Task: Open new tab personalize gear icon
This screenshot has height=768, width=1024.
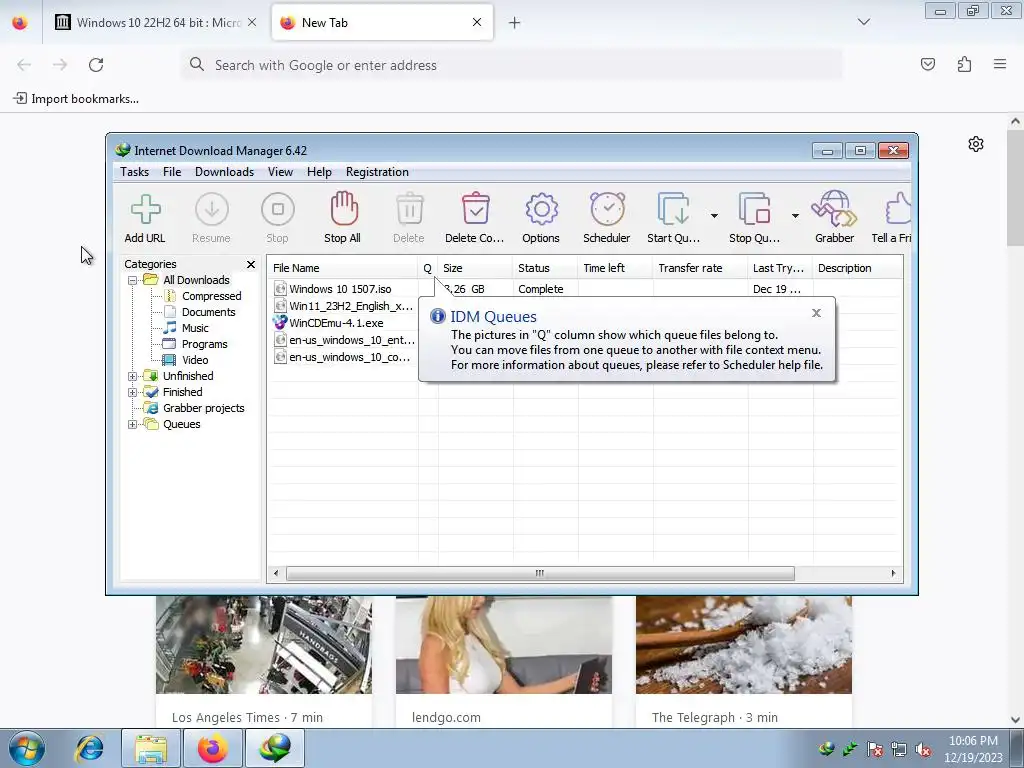Action: point(976,144)
